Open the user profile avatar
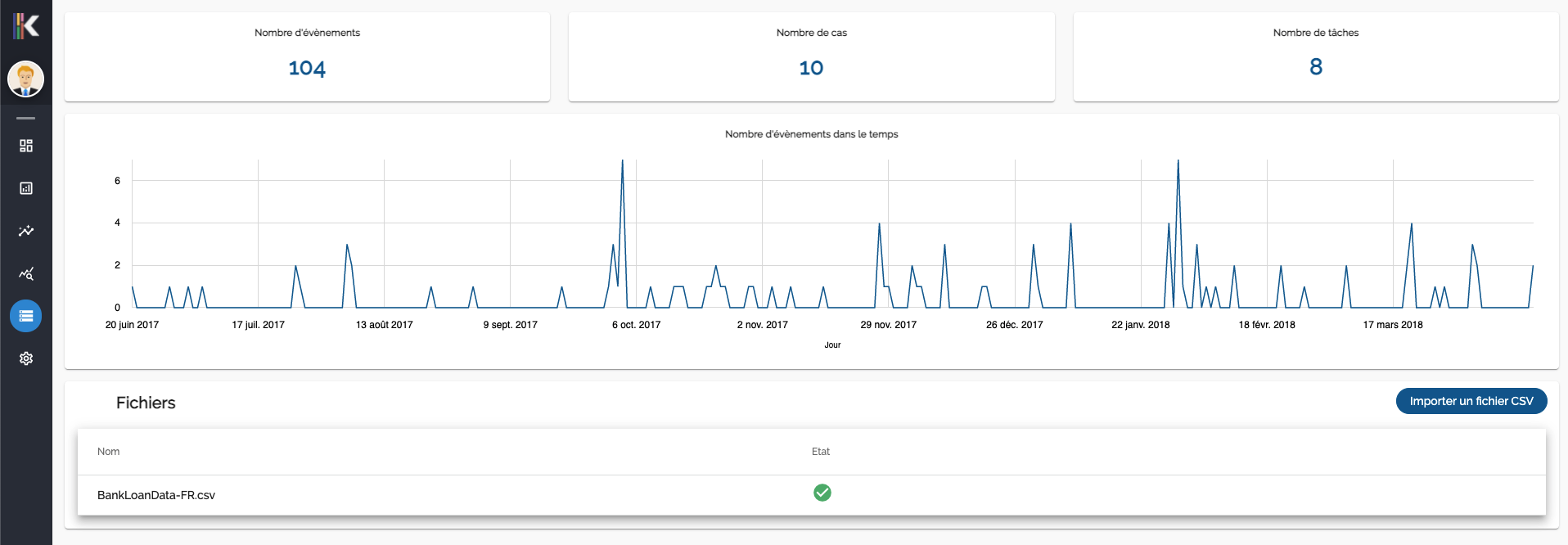Screen dimensions: 1568x545 26,79
